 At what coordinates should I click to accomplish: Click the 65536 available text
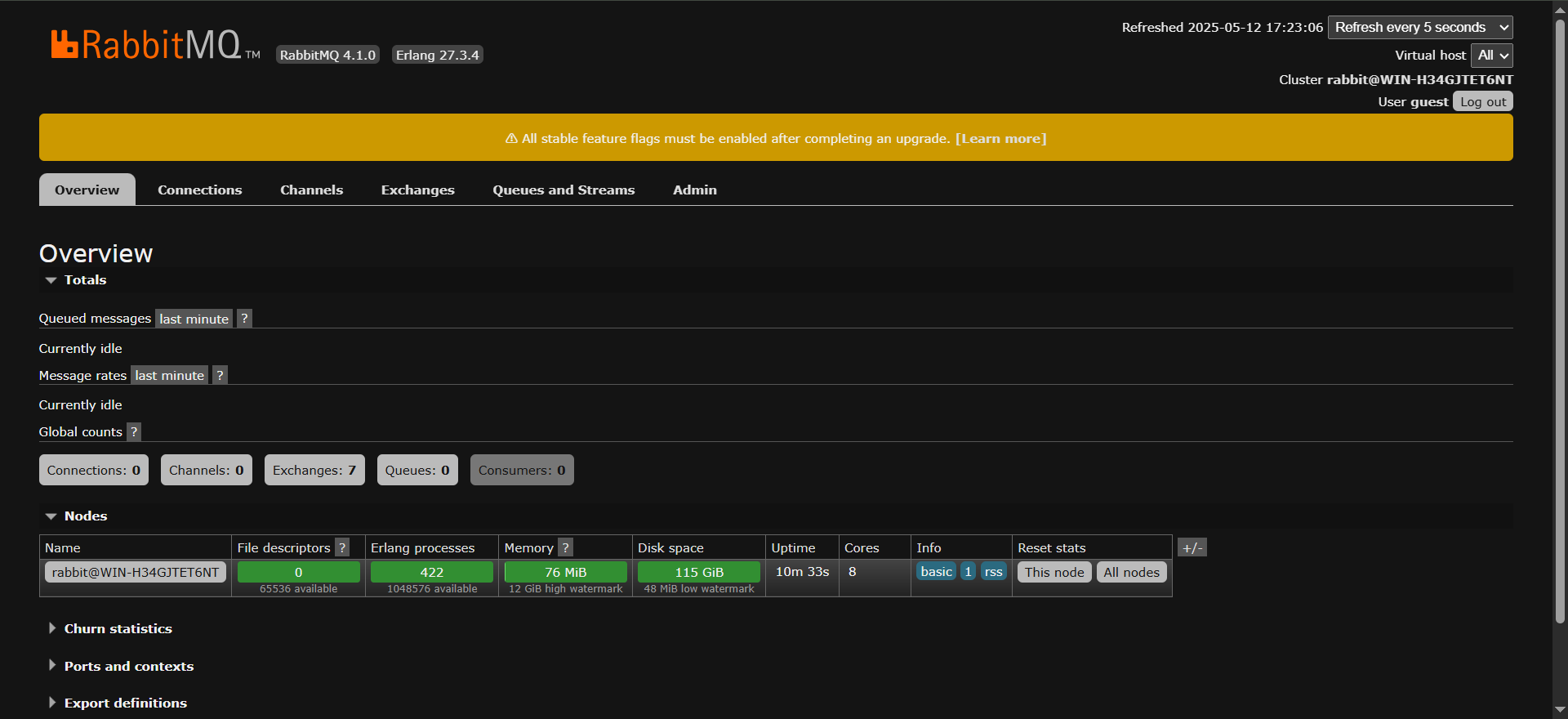pos(299,588)
